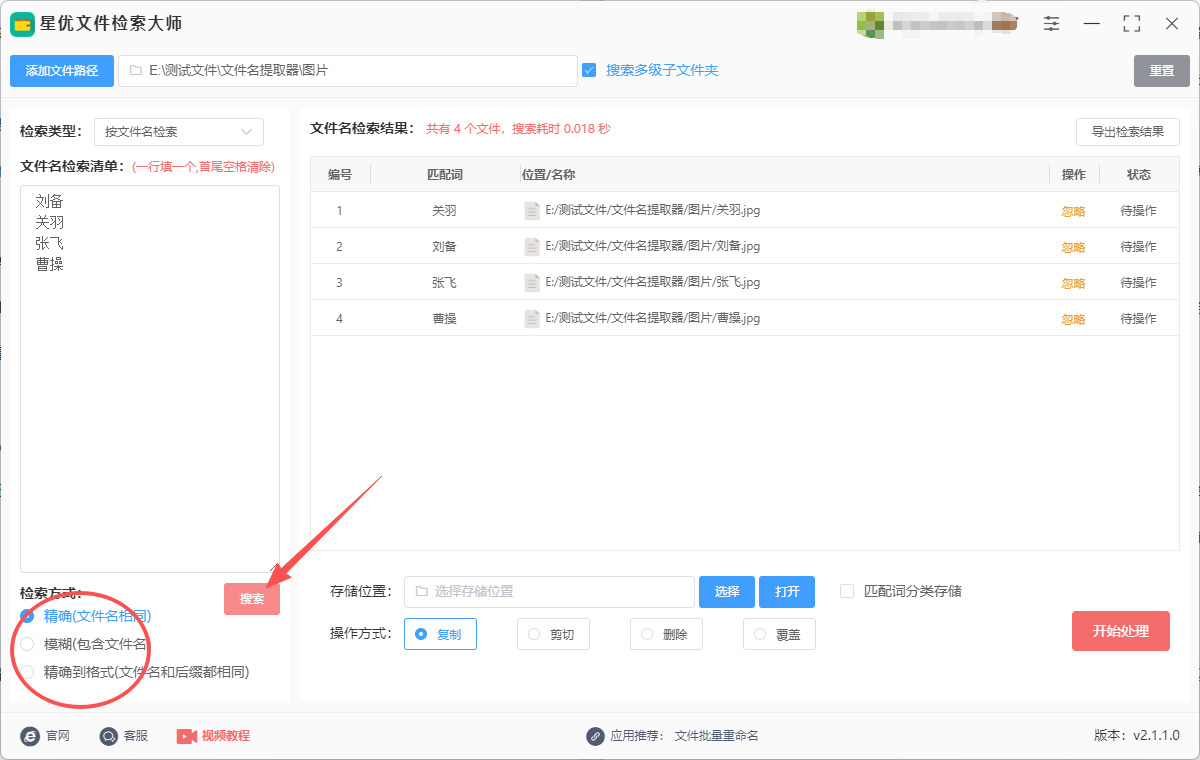
Task: Click the folder icon in 存储位置 field
Action: pos(421,592)
